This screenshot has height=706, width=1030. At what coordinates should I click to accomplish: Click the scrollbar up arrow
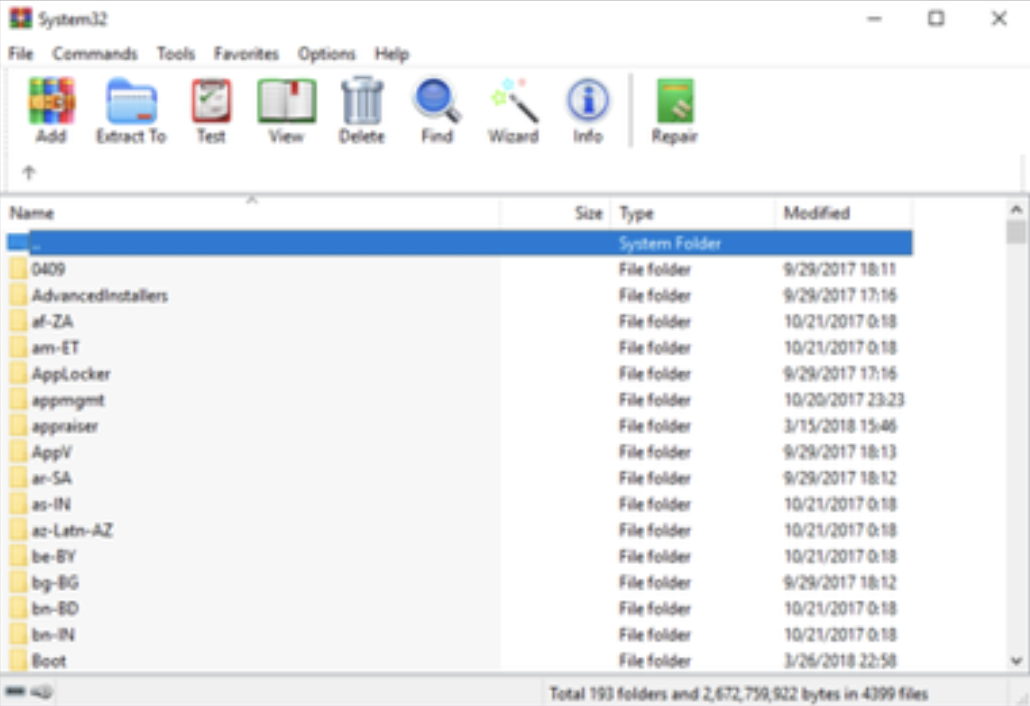1016,210
